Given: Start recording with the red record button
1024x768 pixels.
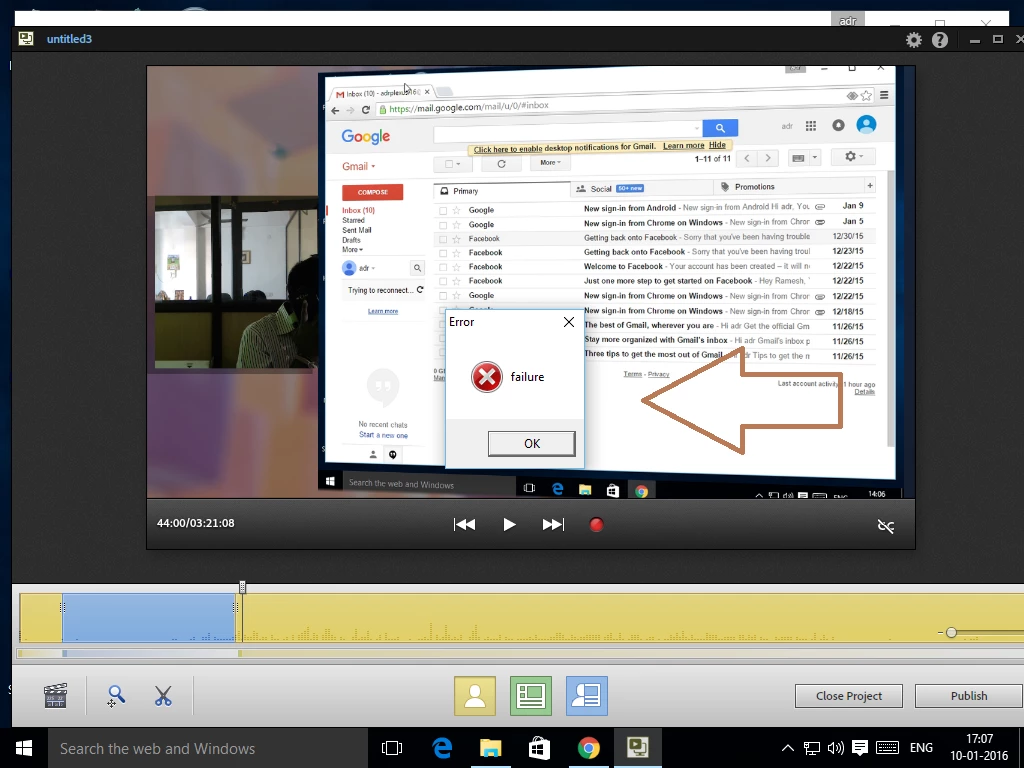Looking at the screenshot, I should click(x=596, y=524).
